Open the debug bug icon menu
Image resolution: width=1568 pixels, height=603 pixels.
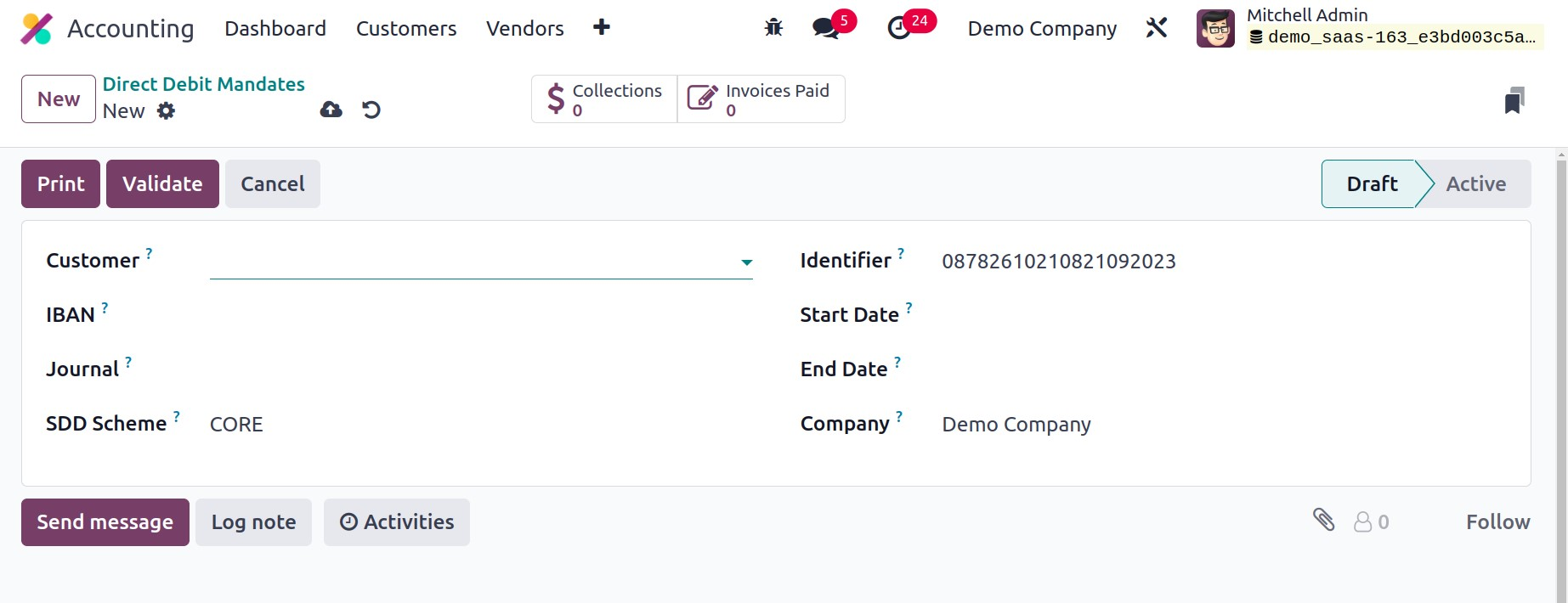(773, 28)
